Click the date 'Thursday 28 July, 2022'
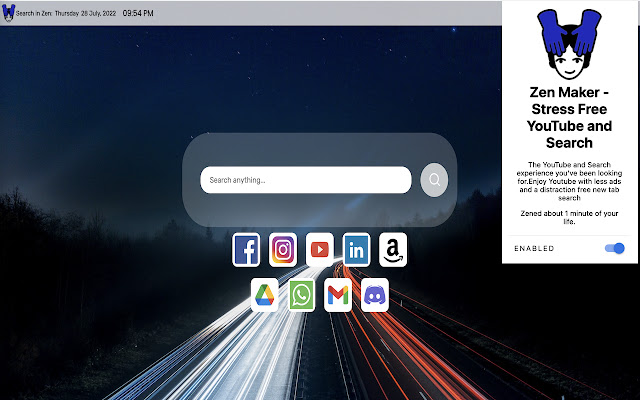Image resolution: width=640 pixels, height=400 pixels. pyautogui.click(x=85, y=13)
